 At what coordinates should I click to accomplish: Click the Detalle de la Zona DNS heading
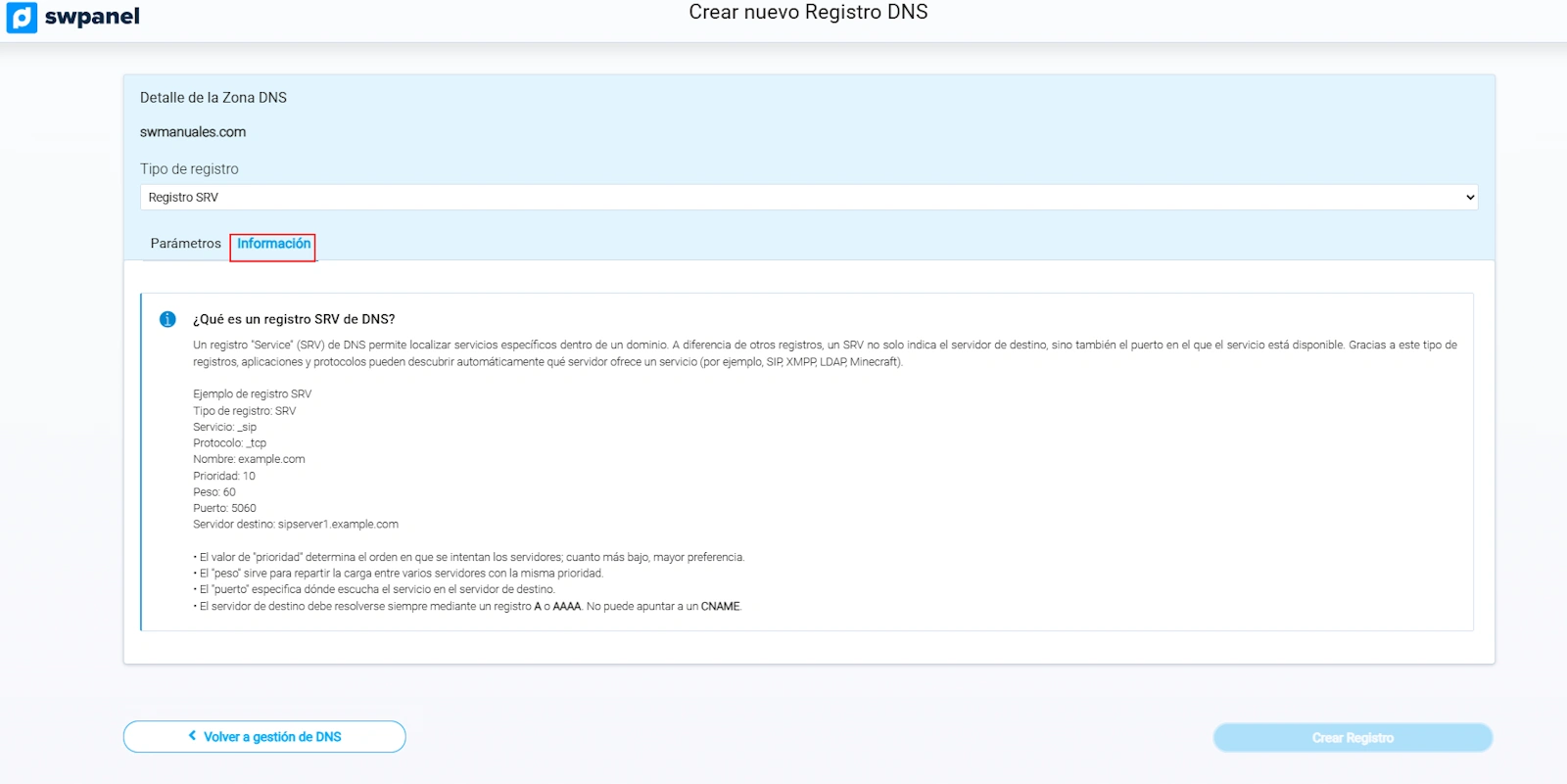pyautogui.click(x=214, y=98)
